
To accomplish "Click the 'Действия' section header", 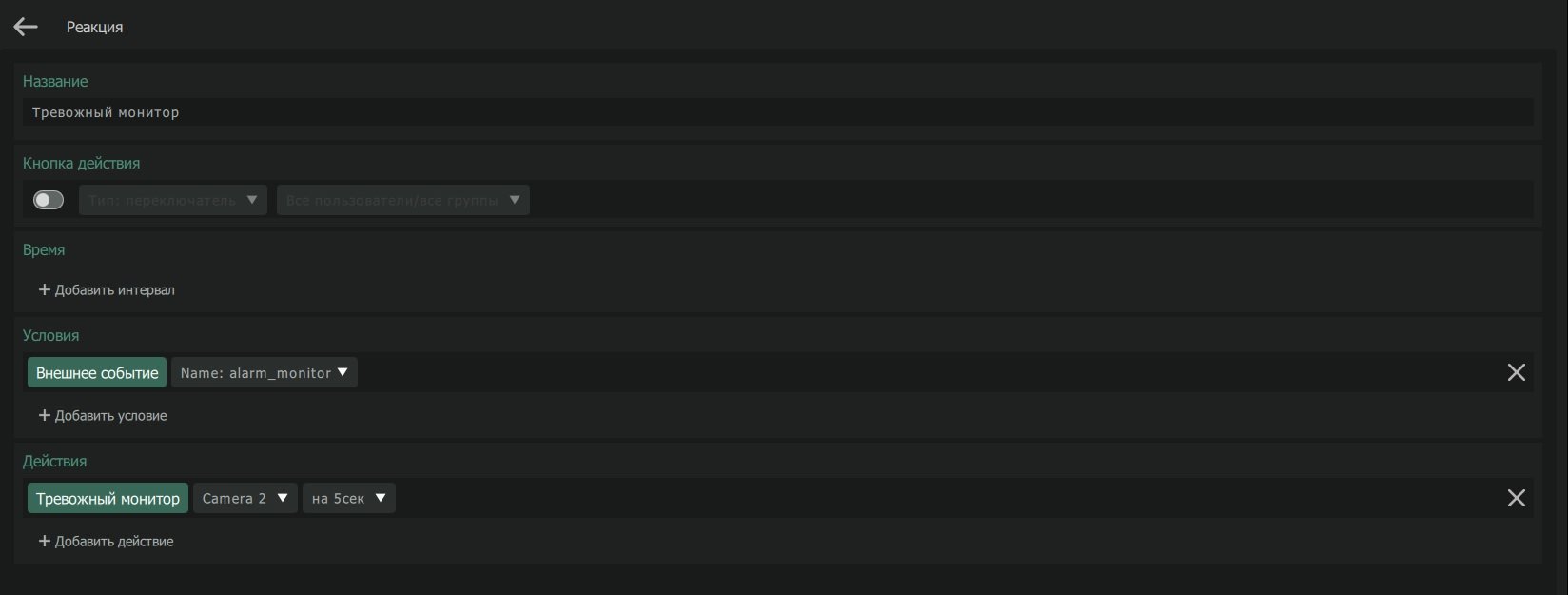I will pyautogui.click(x=54, y=461).
